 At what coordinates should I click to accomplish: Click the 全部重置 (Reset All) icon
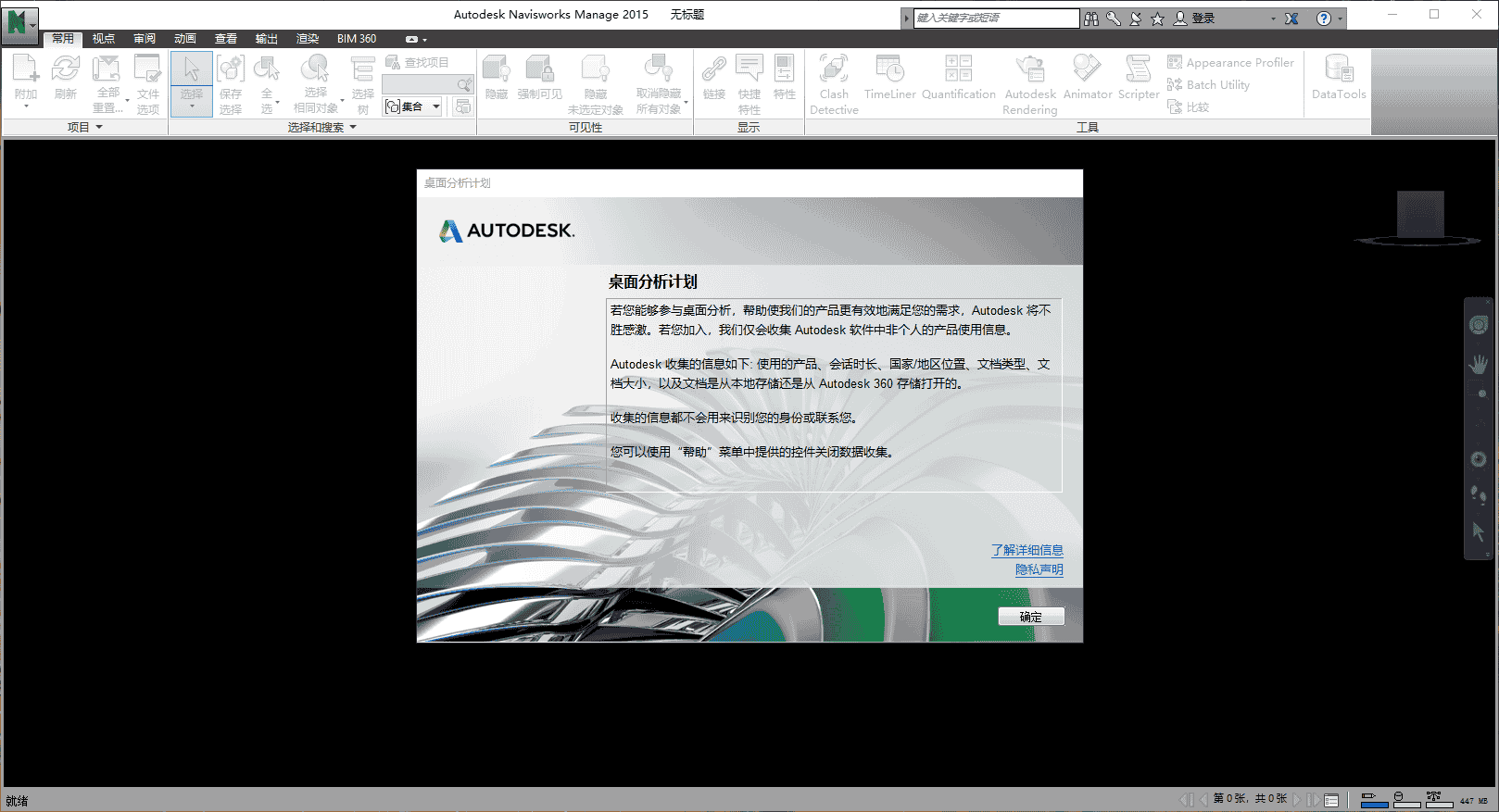coord(107,69)
